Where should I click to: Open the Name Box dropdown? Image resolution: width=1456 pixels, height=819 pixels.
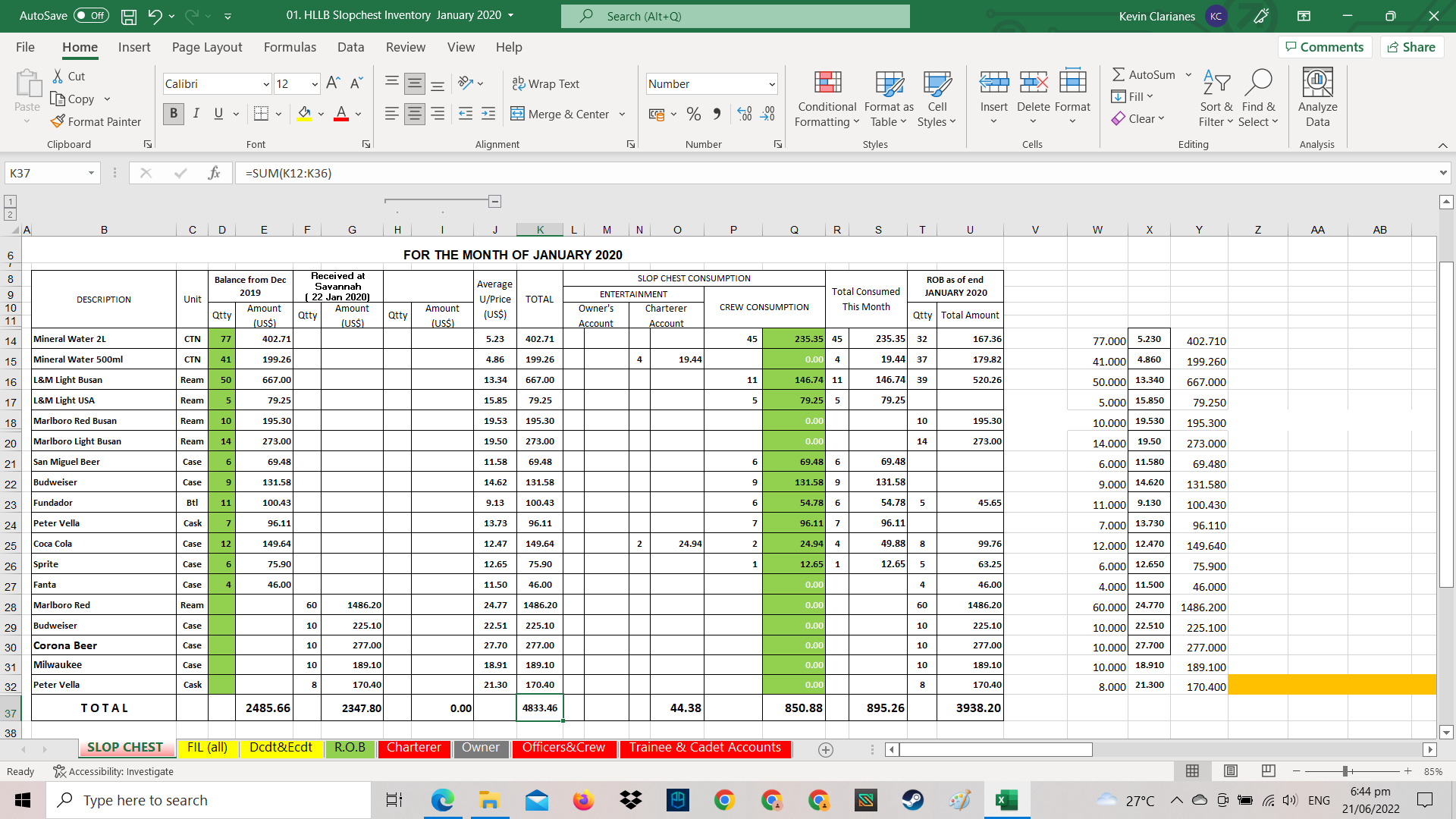pos(91,173)
